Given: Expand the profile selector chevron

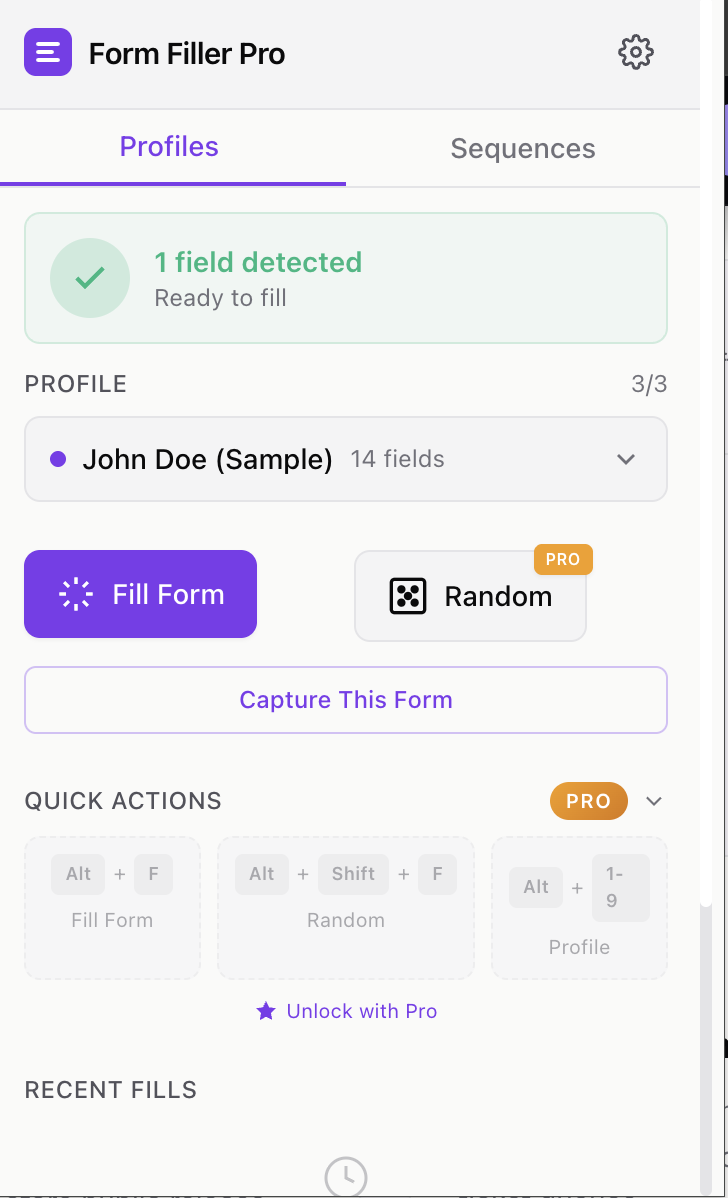Looking at the screenshot, I should tap(626, 459).
